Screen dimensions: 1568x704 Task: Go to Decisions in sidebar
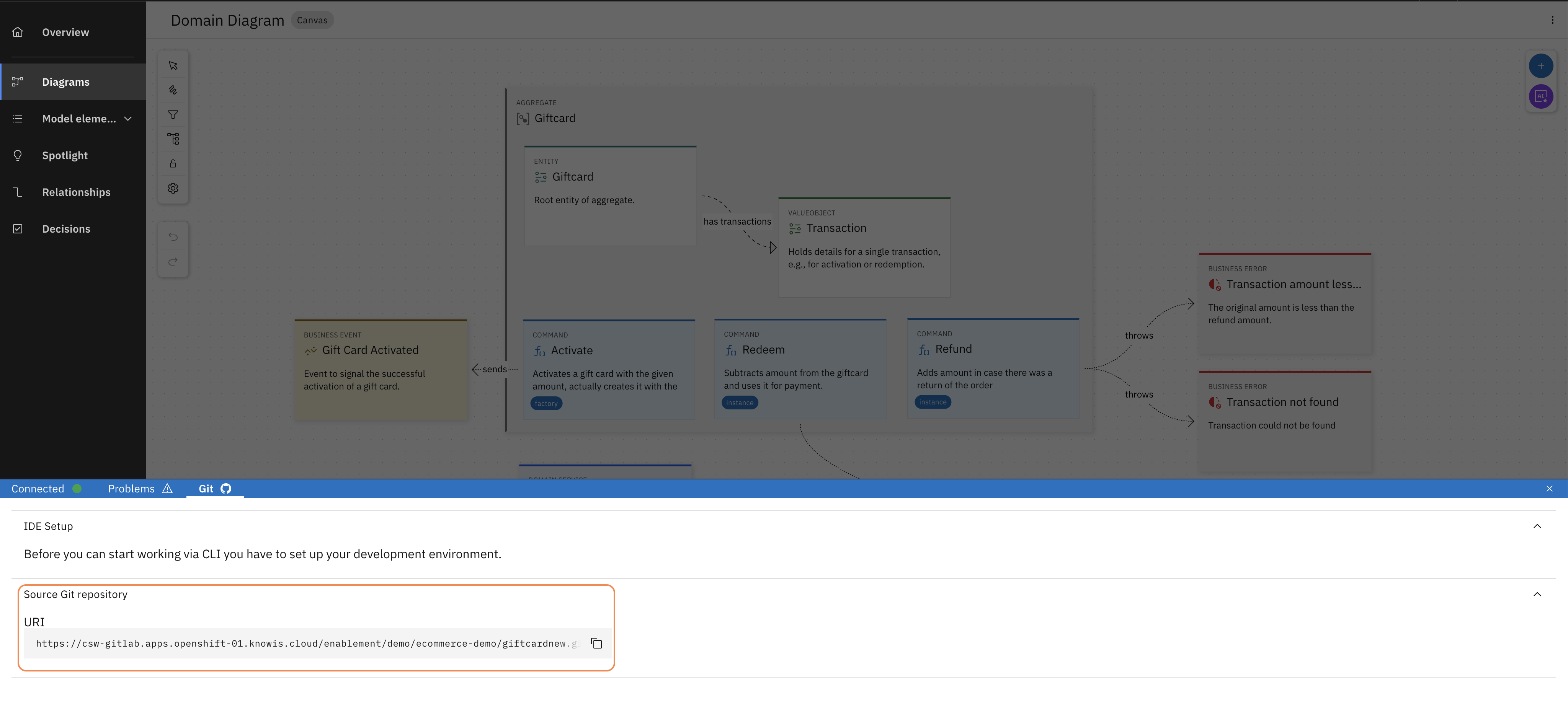pyautogui.click(x=66, y=229)
